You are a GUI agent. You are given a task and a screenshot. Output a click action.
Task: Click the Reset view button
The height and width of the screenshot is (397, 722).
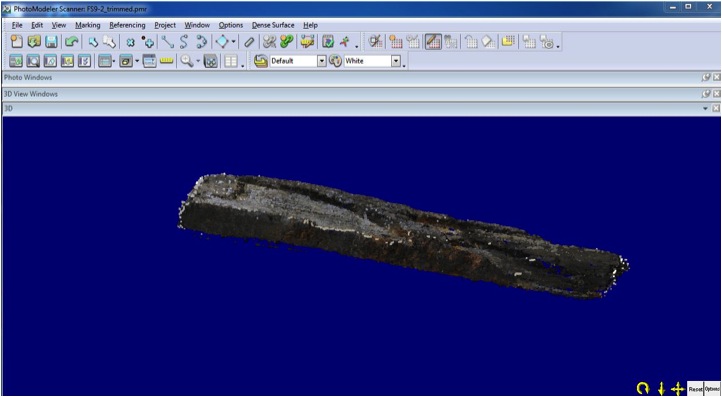pos(695,389)
